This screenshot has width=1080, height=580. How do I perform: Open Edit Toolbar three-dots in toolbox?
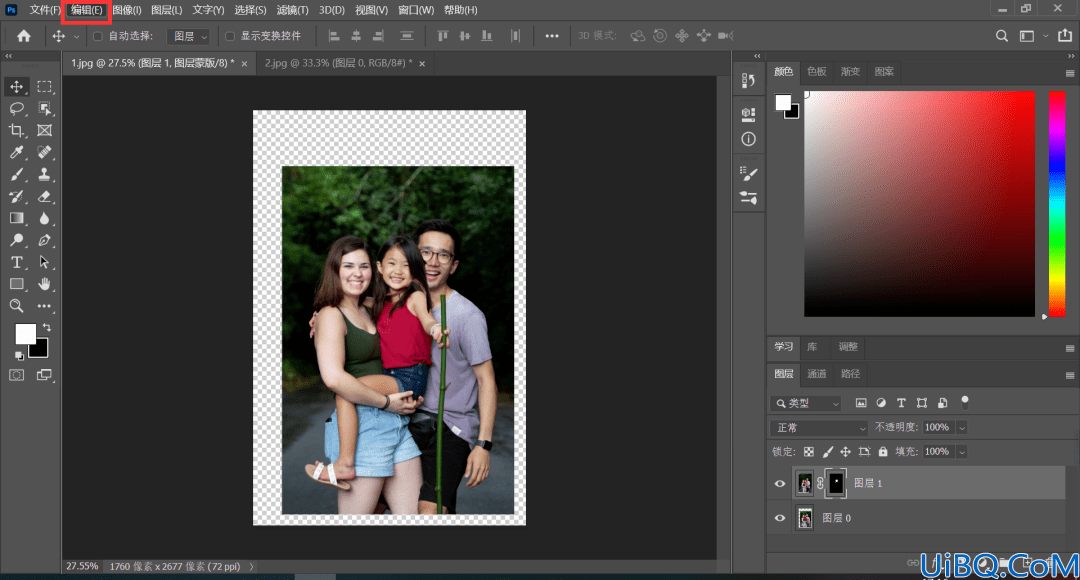(44, 306)
